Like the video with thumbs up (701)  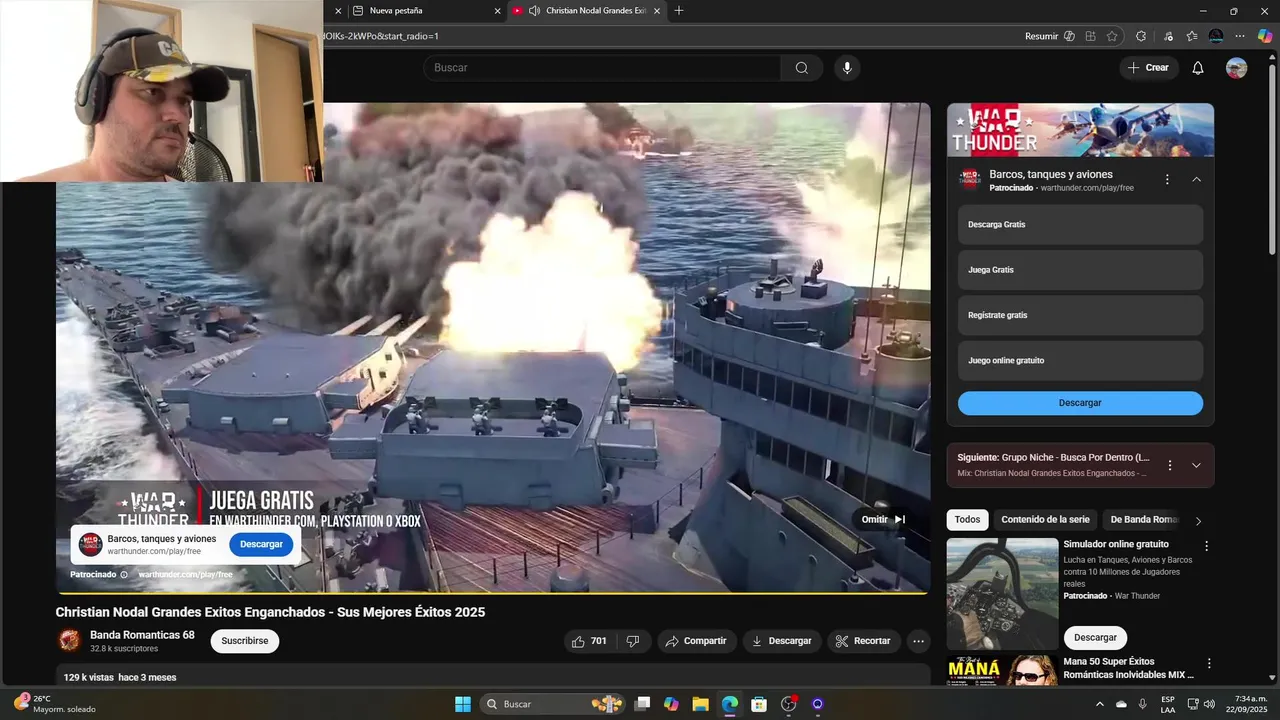point(589,641)
